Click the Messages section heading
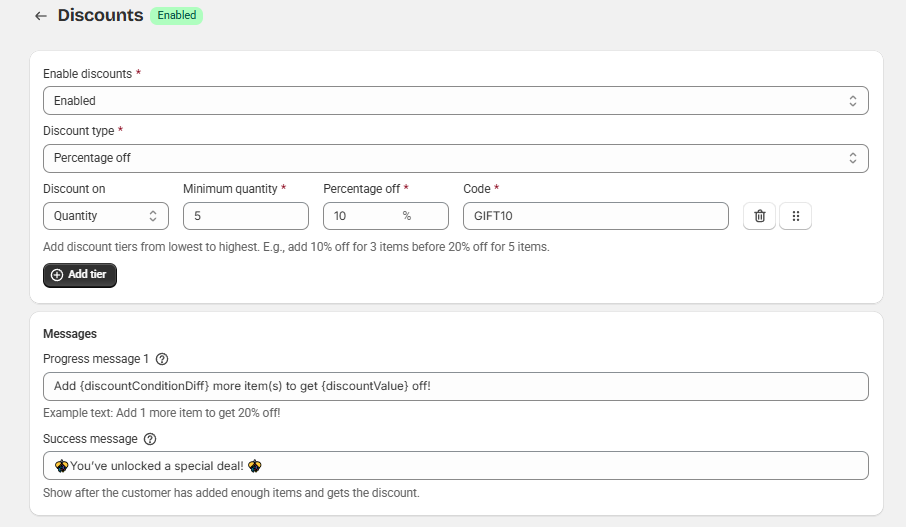Screen dimensions: 906x527 (69, 334)
